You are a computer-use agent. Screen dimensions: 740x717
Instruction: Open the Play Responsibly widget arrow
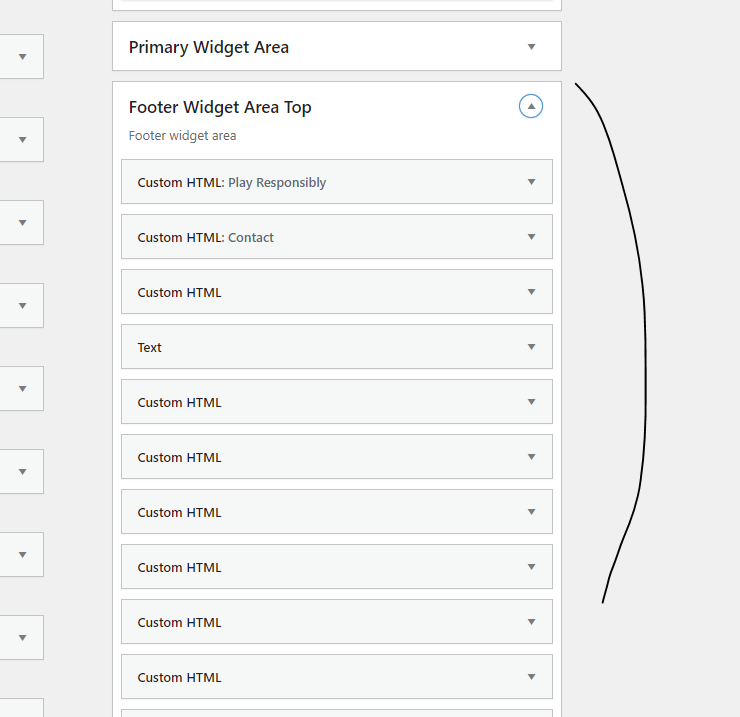(x=531, y=182)
